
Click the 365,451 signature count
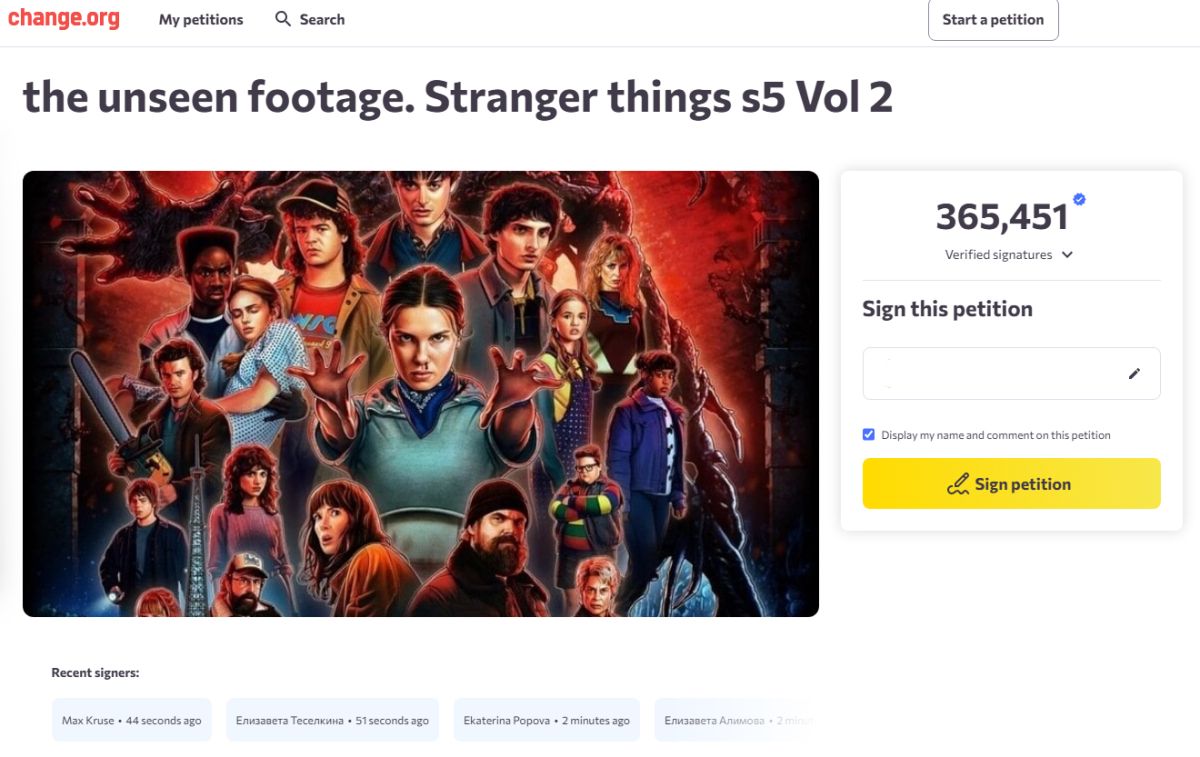click(1002, 217)
